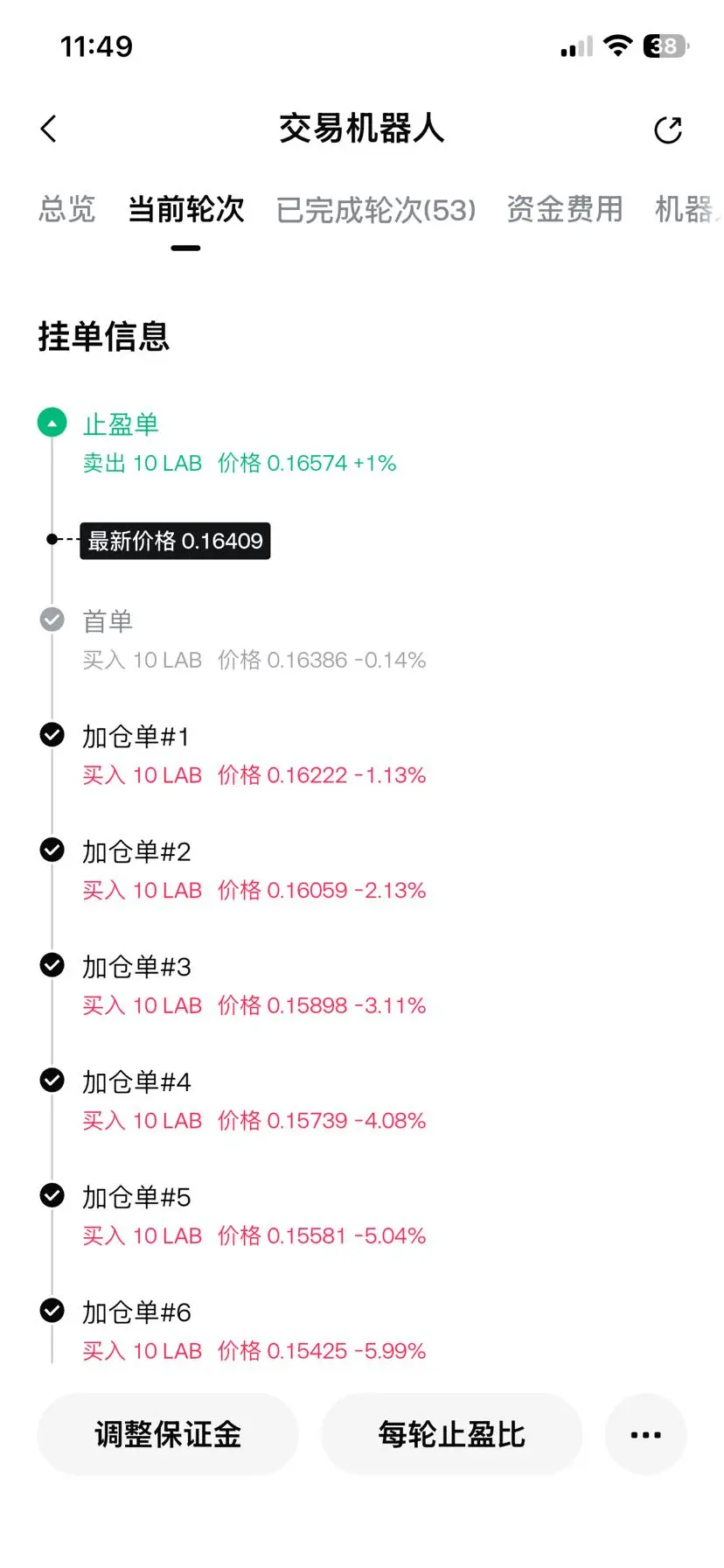Tap the Wi-Fi icon in status bar

point(618,46)
